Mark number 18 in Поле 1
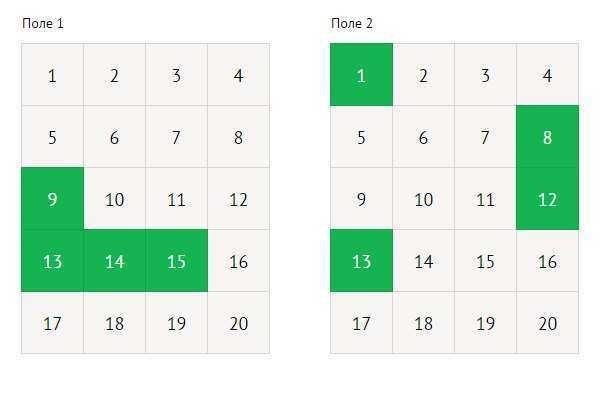Viewport: 602px width, 394px height. pos(114,323)
